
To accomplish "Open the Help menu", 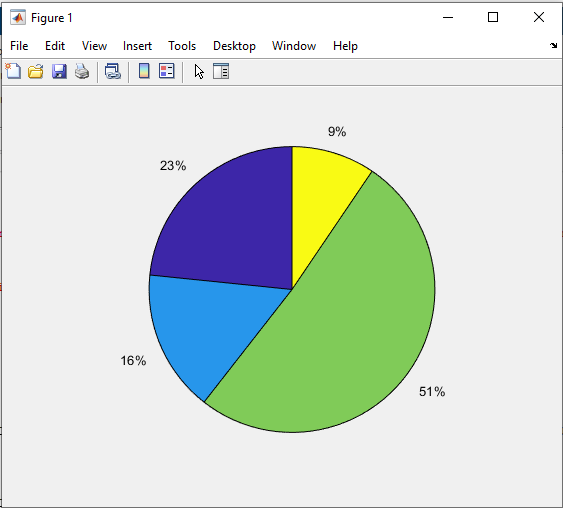I will click(x=345, y=46).
